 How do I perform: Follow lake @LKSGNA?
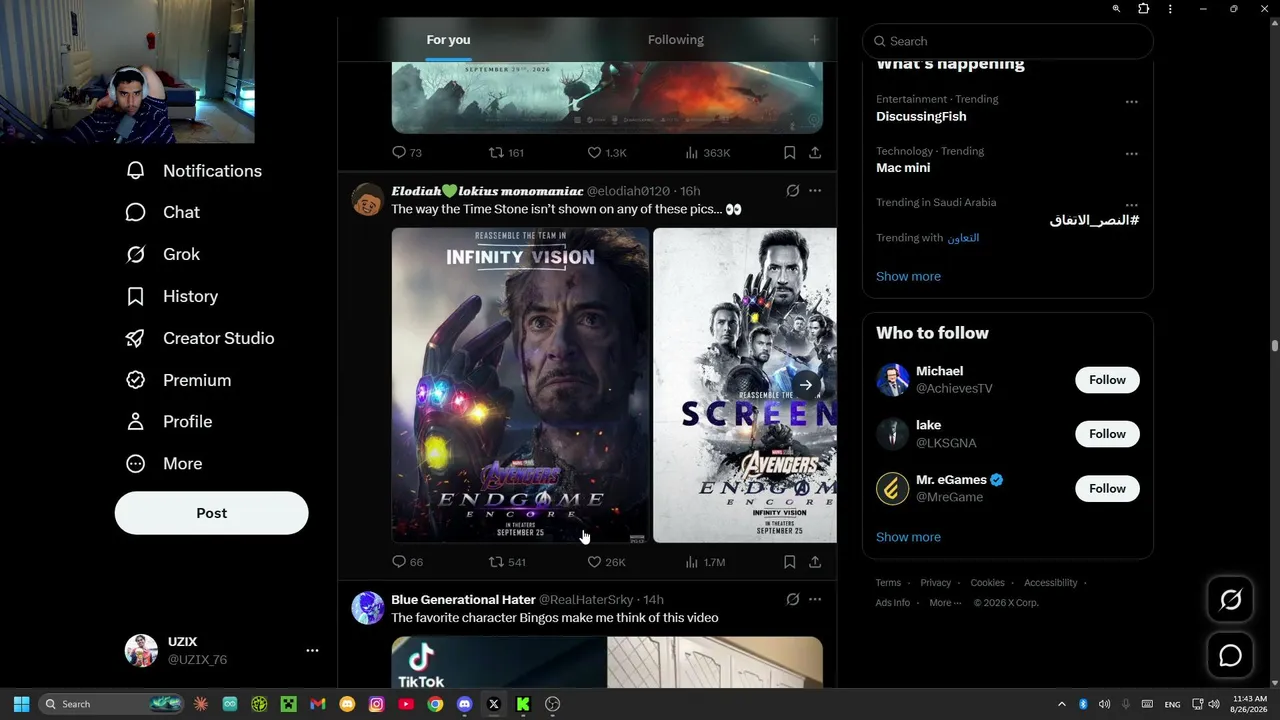click(x=1107, y=434)
